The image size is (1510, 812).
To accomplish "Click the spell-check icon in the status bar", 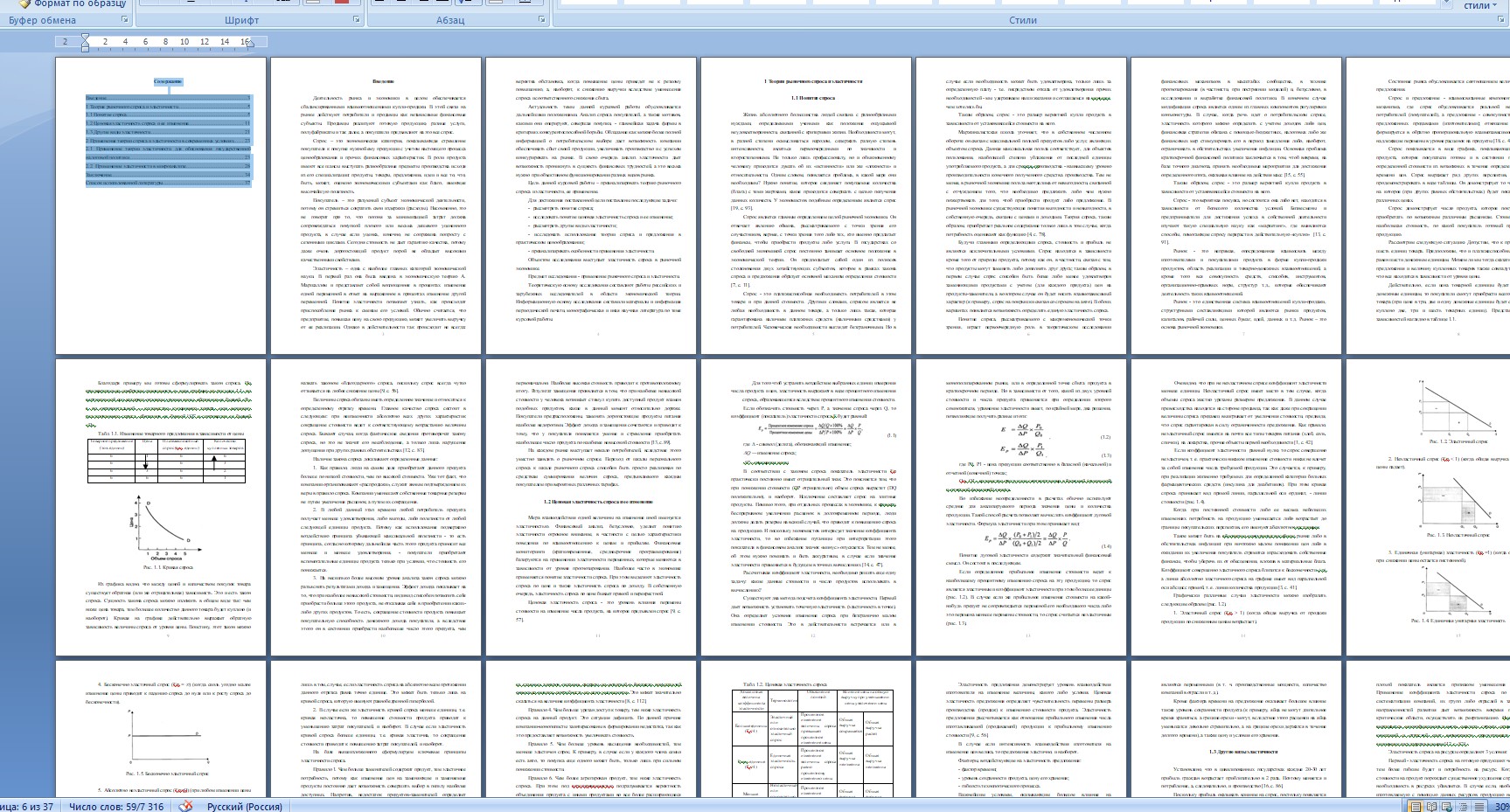I will tap(185, 805).
